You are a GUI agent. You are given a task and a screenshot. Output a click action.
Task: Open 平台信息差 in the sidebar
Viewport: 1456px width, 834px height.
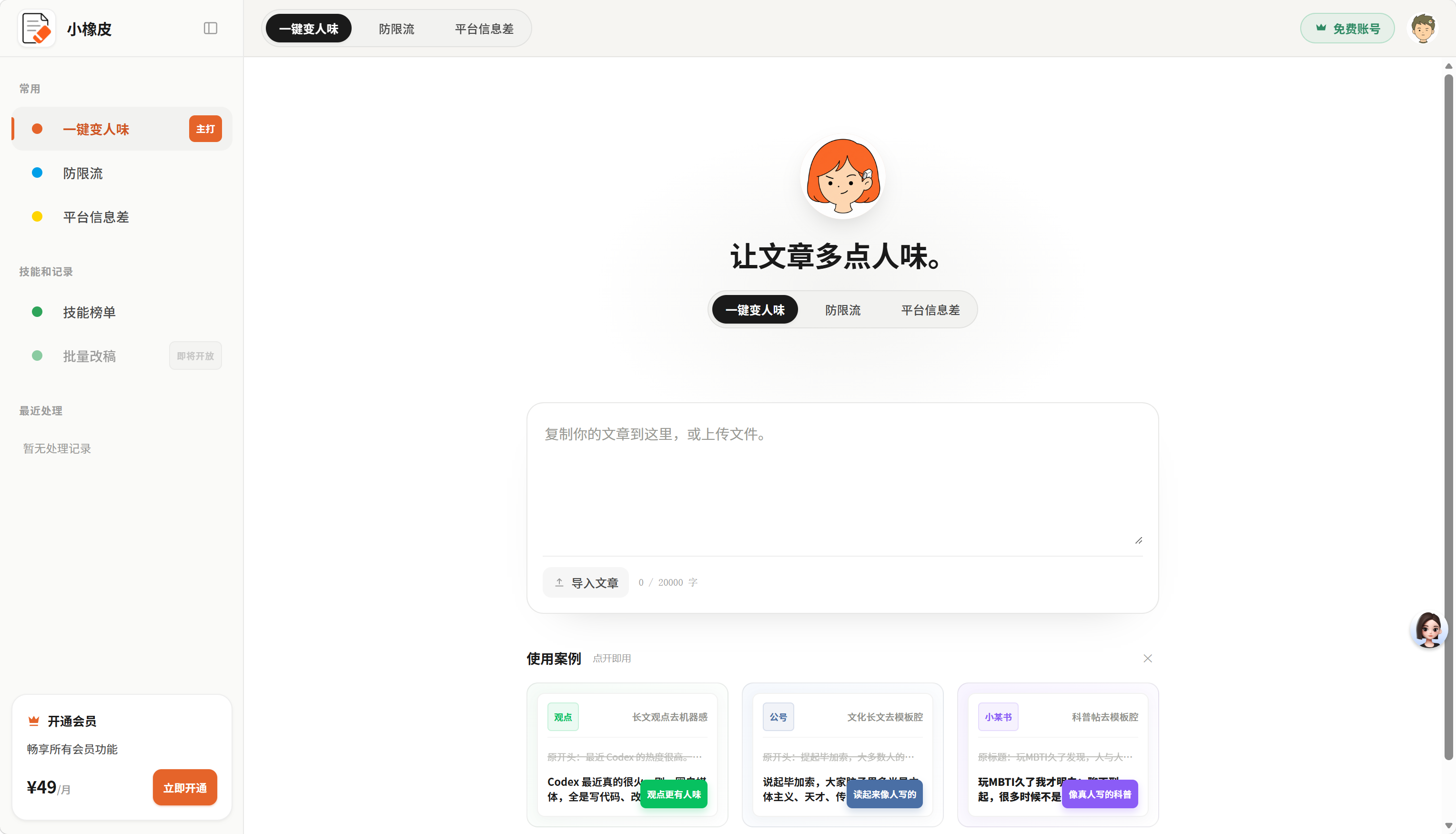point(122,217)
